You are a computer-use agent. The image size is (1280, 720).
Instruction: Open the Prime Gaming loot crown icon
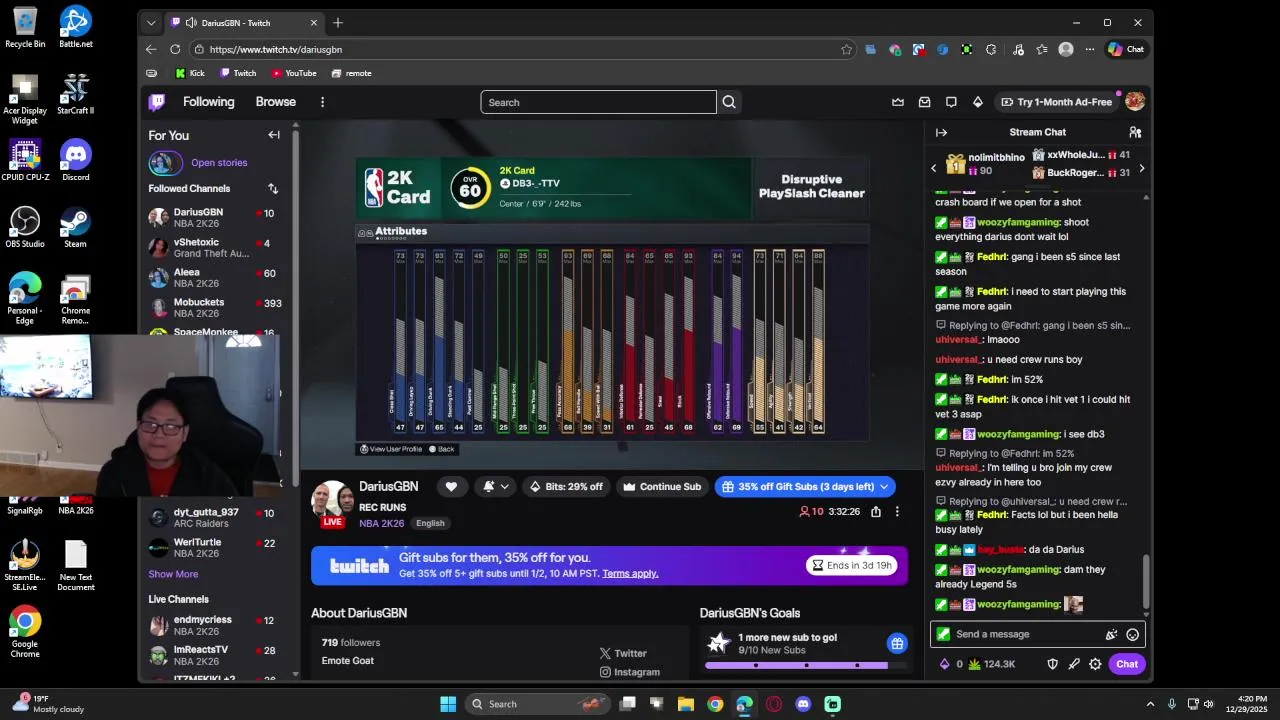pyautogui.click(x=898, y=102)
